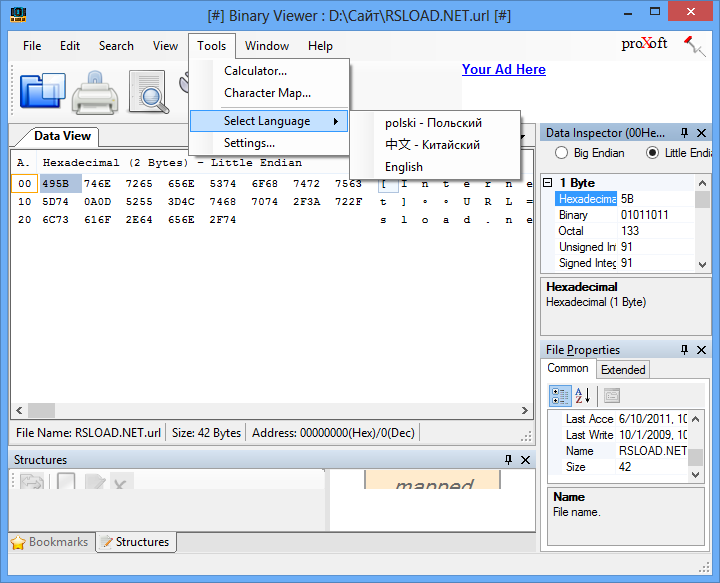
Task: Select polski language option
Action: (435, 123)
